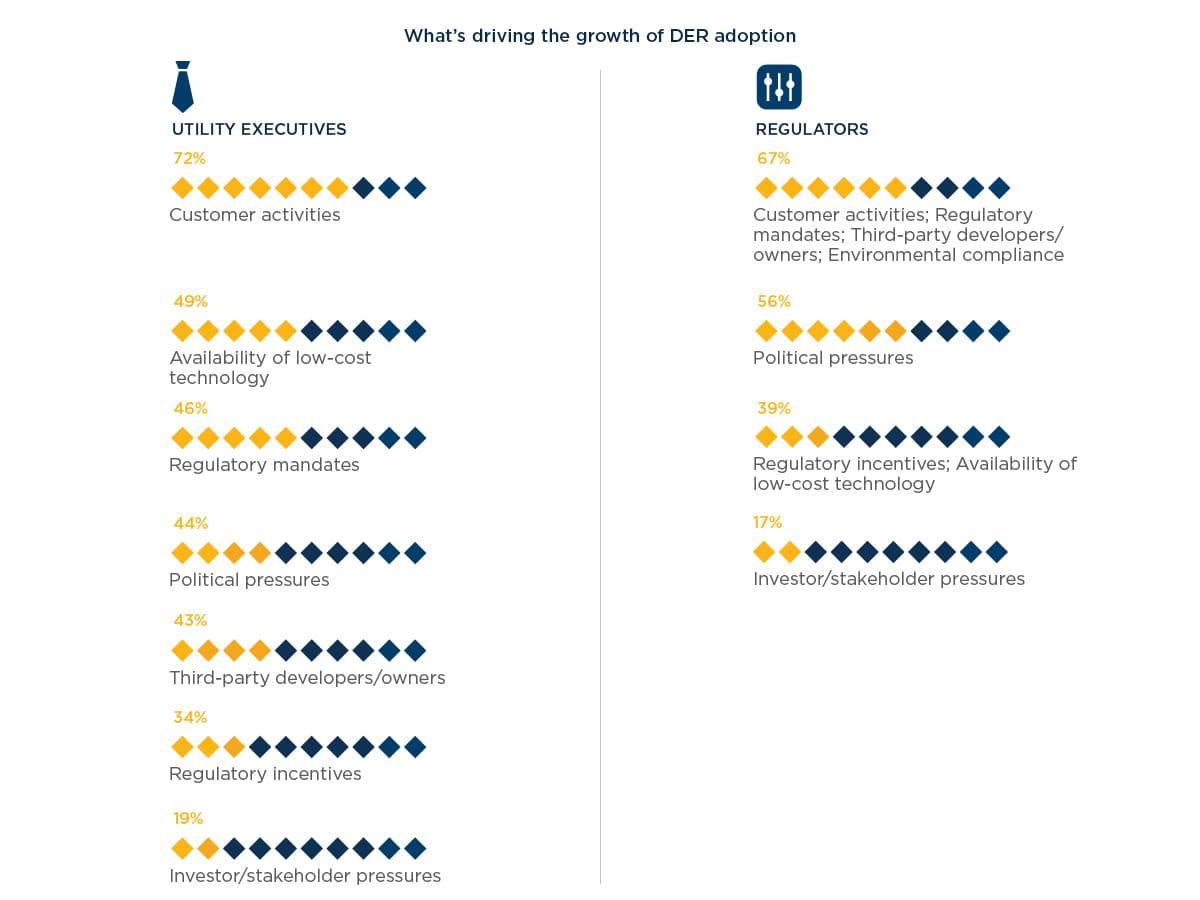Click first yellow diamond in the 72% row
Screen dimensions: 1200x900
pyautogui.click(x=182, y=188)
